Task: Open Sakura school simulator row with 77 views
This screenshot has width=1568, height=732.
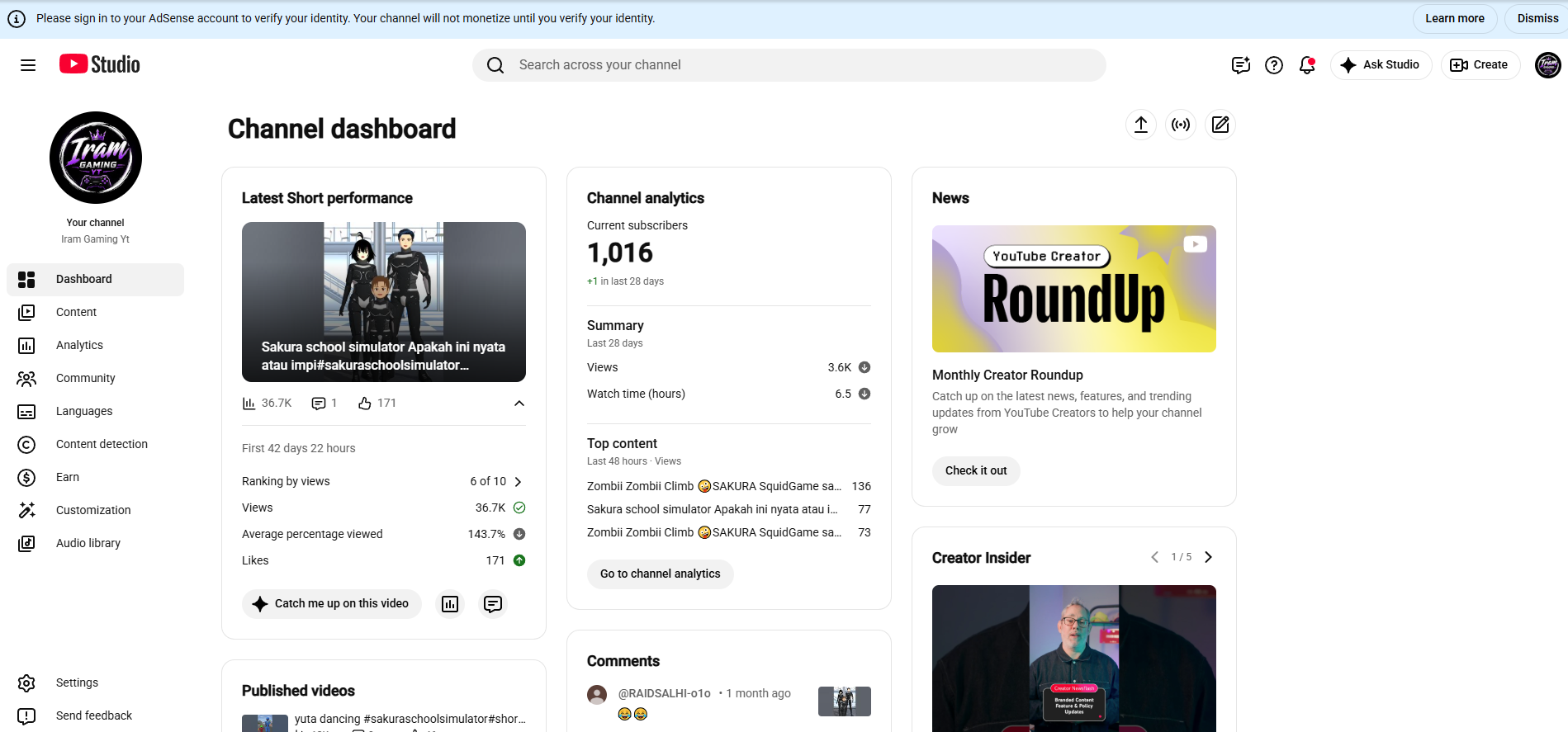Action: 729,509
